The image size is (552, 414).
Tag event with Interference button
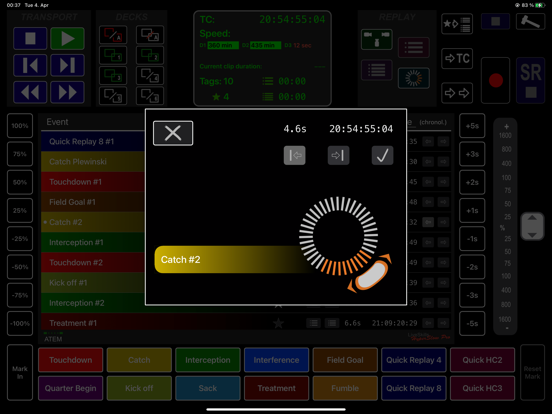(276, 360)
